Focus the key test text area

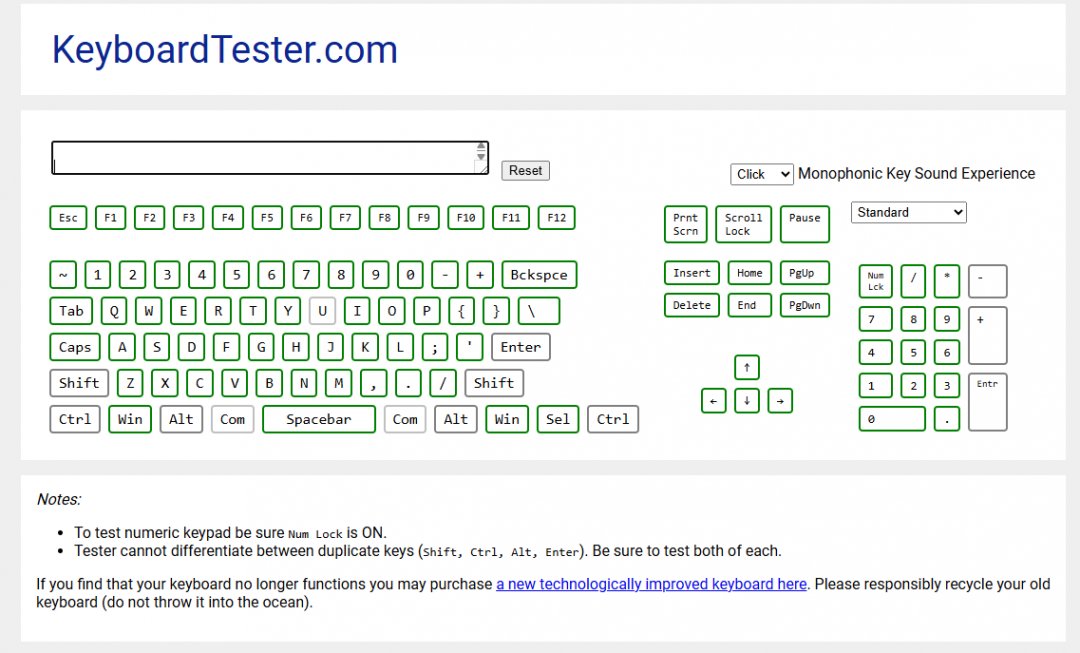[x=270, y=158]
